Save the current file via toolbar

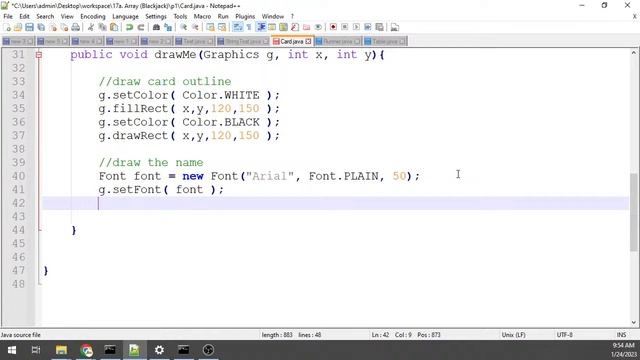(x=29, y=27)
